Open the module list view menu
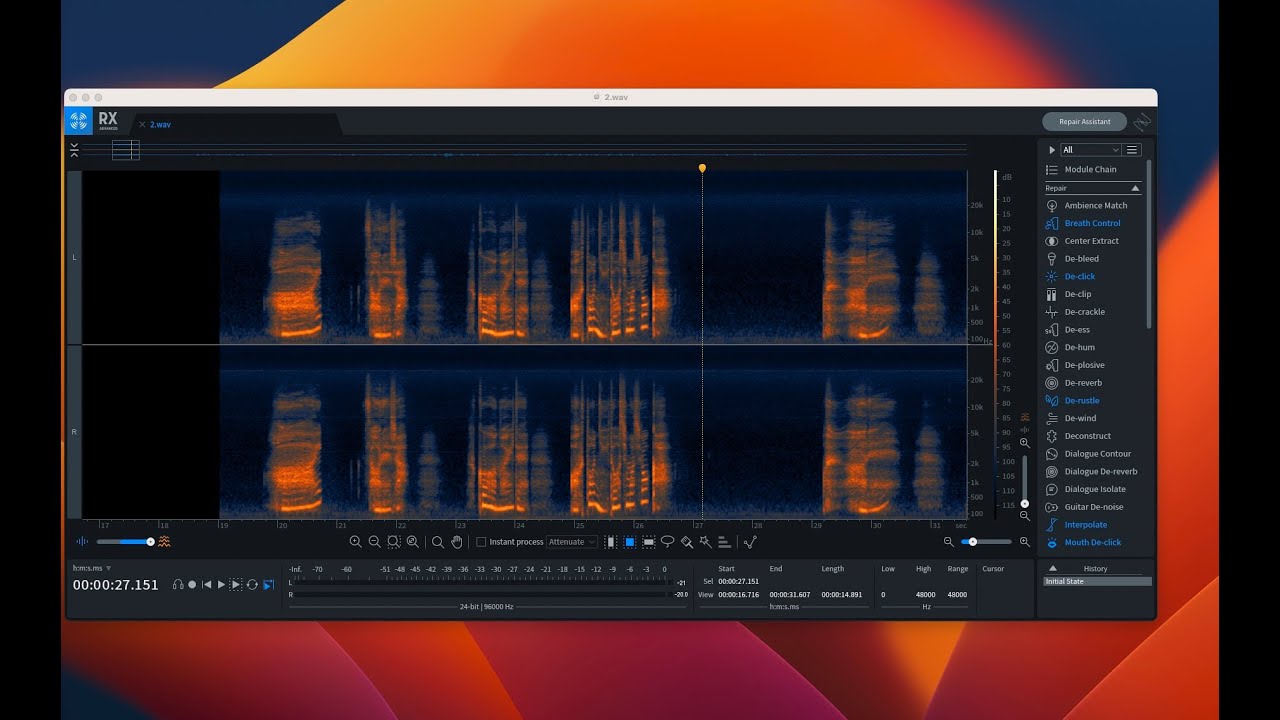The image size is (1280, 720). [1132, 150]
